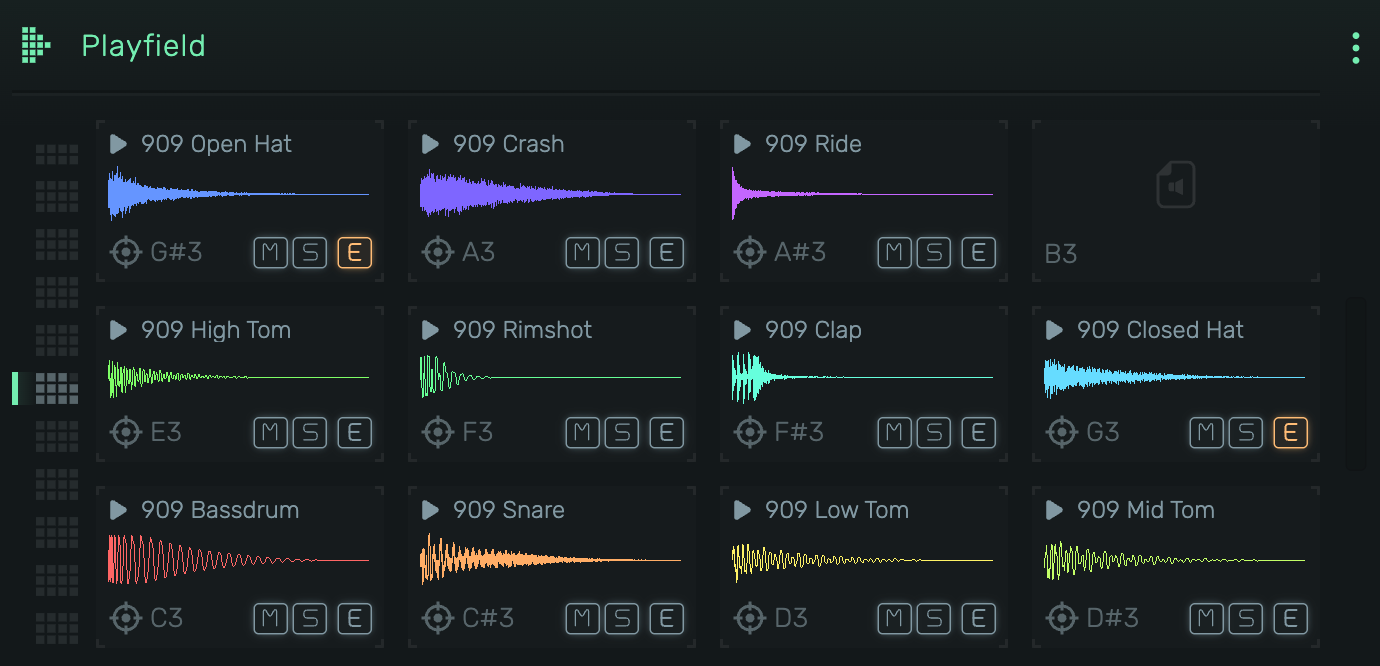Solo the 909 Low Tom pad
Viewport: 1380px width, 666px height.
coord(934,619)
